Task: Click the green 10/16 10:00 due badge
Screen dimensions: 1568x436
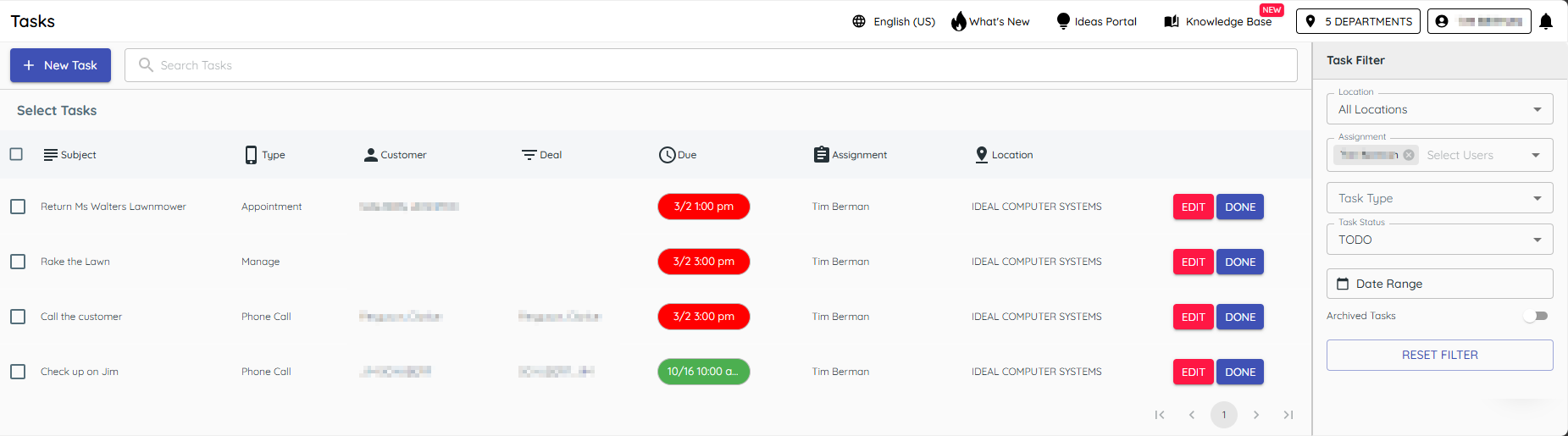Action: pyautogui.click(x=704, y=372)
